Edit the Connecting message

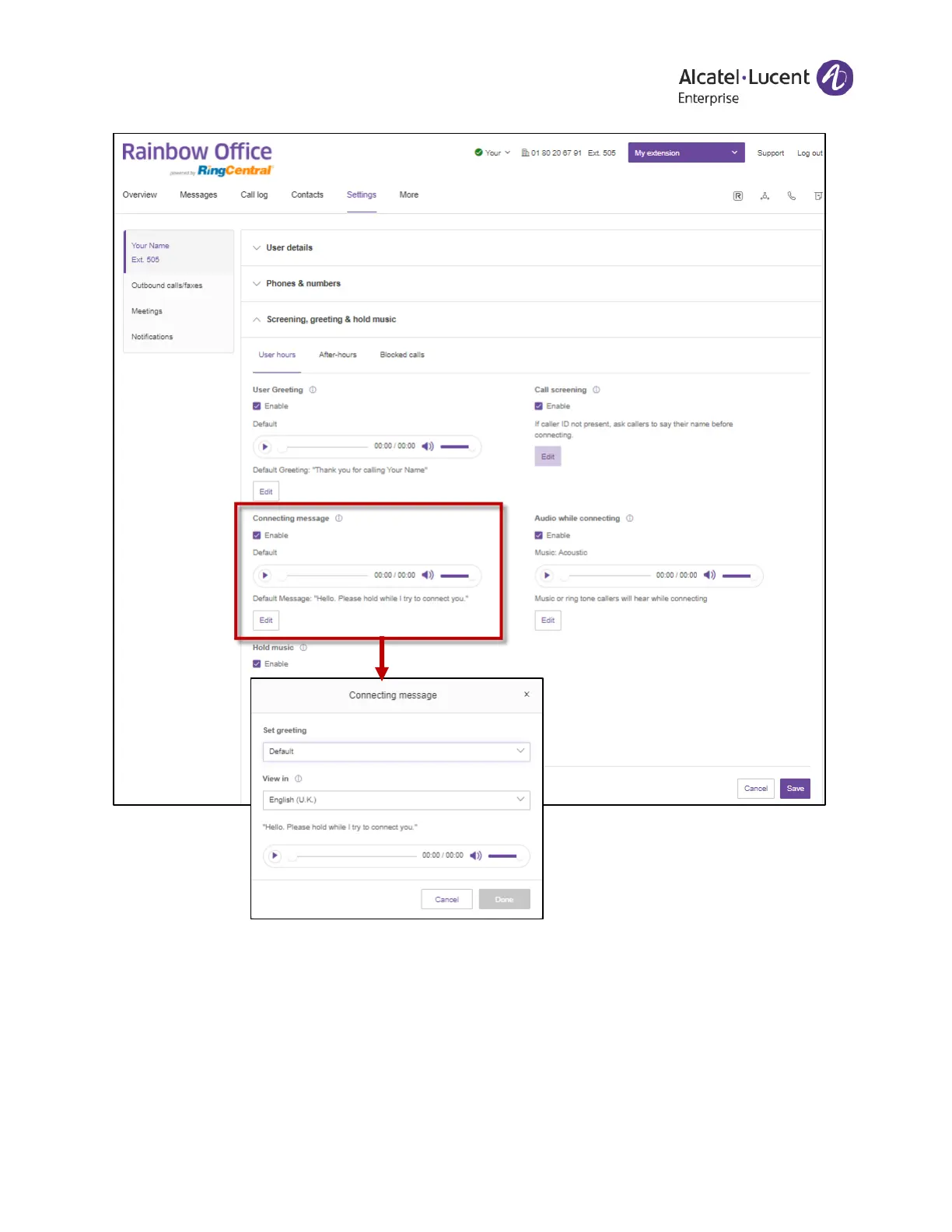[266, 620]
